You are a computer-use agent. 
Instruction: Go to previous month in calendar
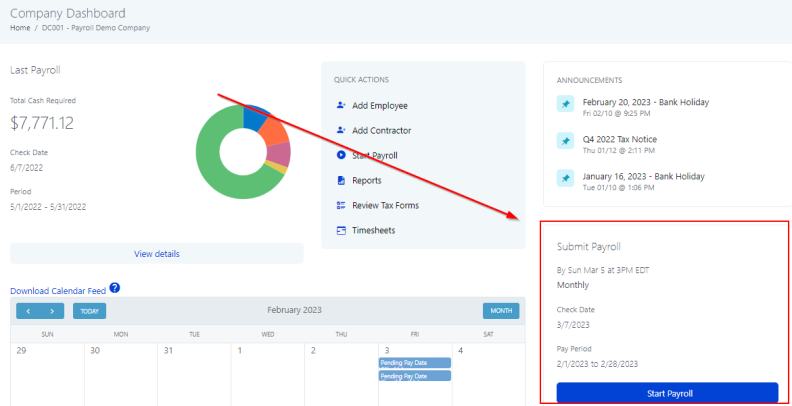tap(28, 311)
